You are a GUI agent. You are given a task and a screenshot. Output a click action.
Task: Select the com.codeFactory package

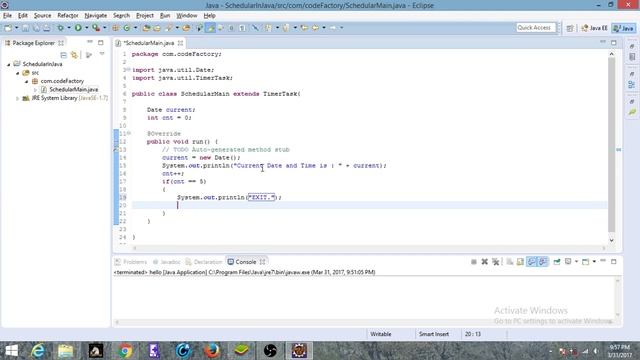point(62,81)
